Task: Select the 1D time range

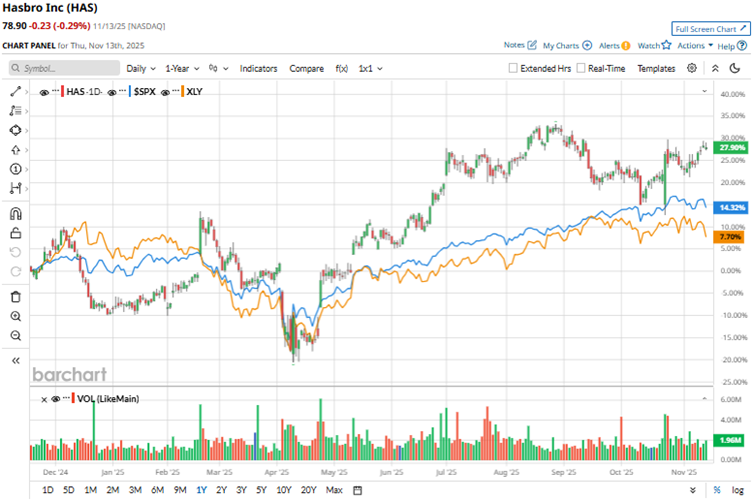Action: tap(47, 490)
